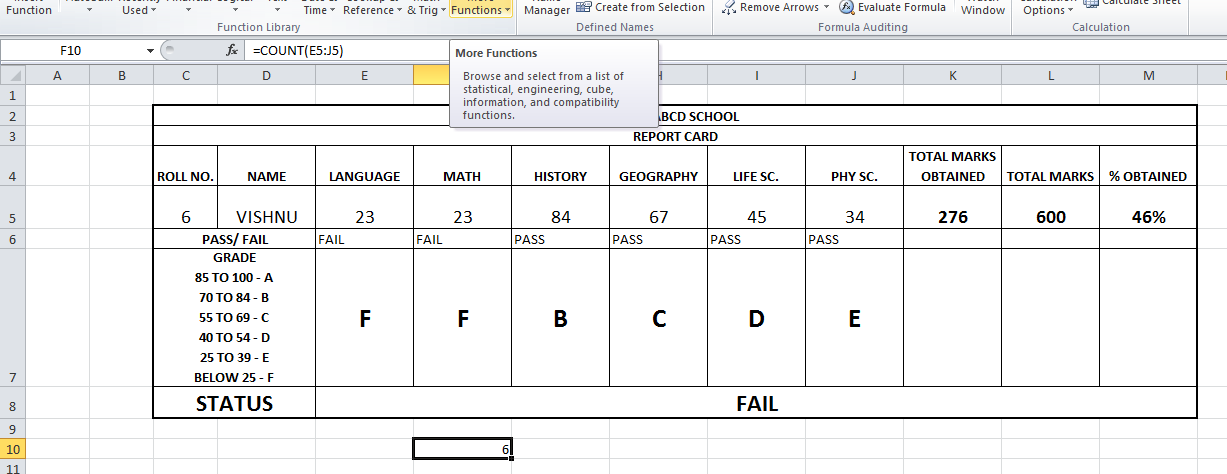Select the PASS/ FAIL label cell

234,239
